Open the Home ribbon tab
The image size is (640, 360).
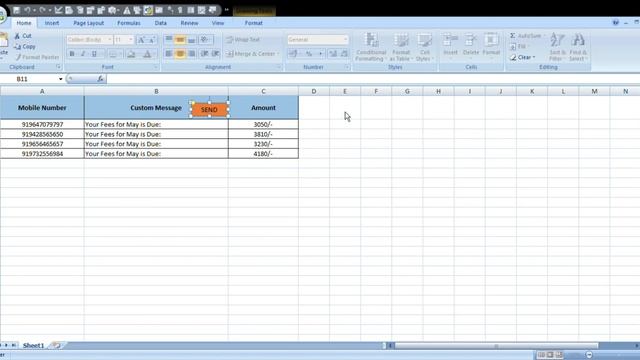click(x=24, y=23)
